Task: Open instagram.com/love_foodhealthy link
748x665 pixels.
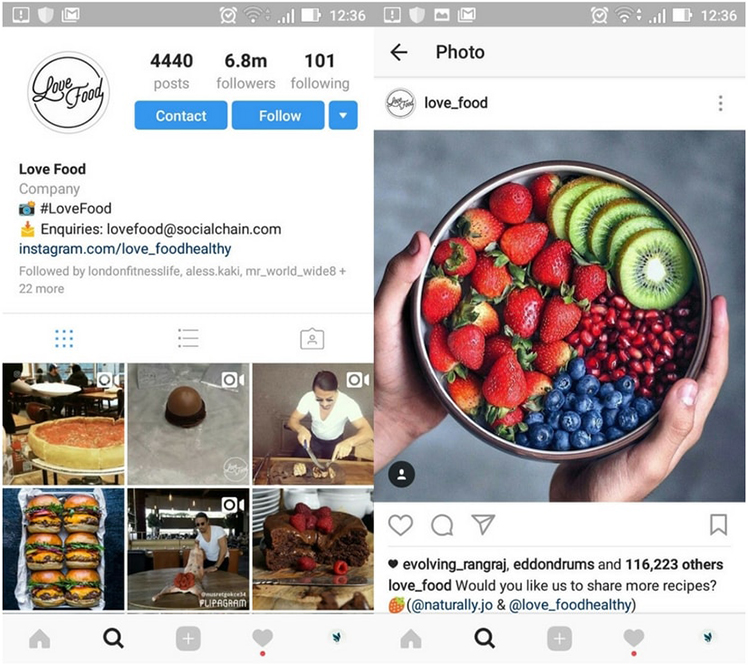Action: coord(125,249)
